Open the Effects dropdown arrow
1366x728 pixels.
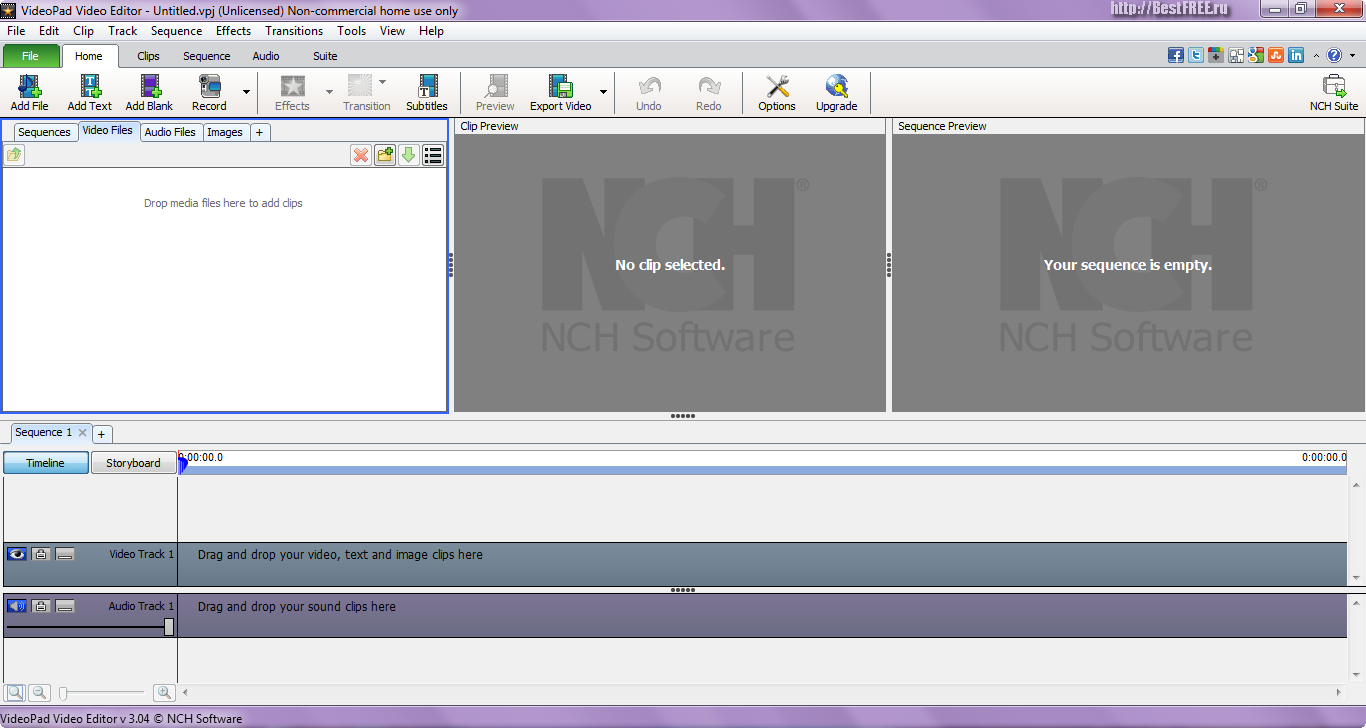329,92
